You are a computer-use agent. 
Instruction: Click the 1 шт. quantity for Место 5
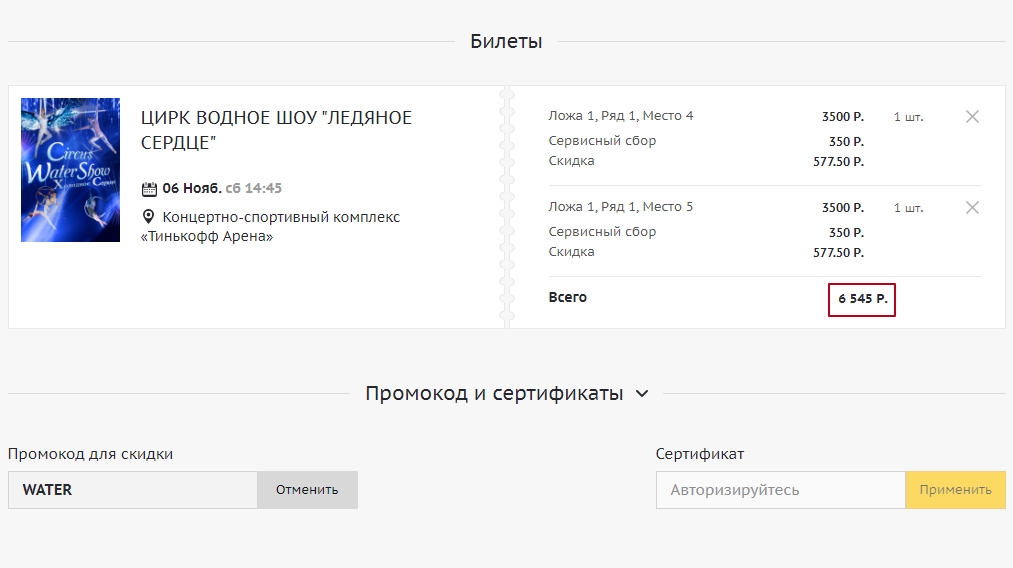pos(908,208)
